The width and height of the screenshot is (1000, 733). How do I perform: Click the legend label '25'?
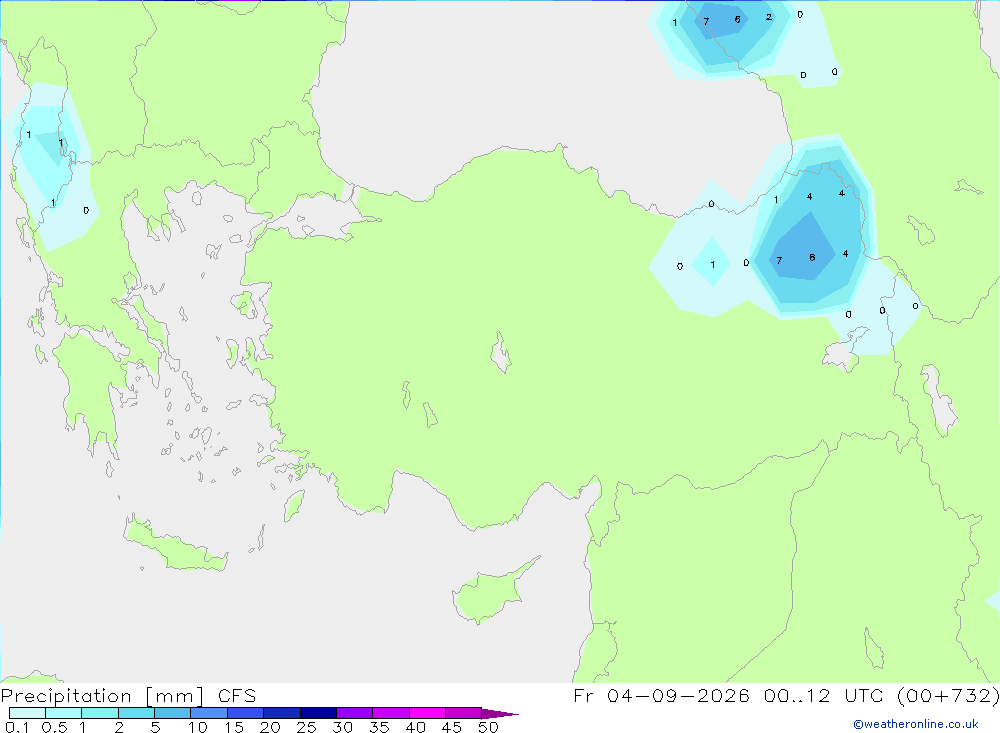(306, 727)
